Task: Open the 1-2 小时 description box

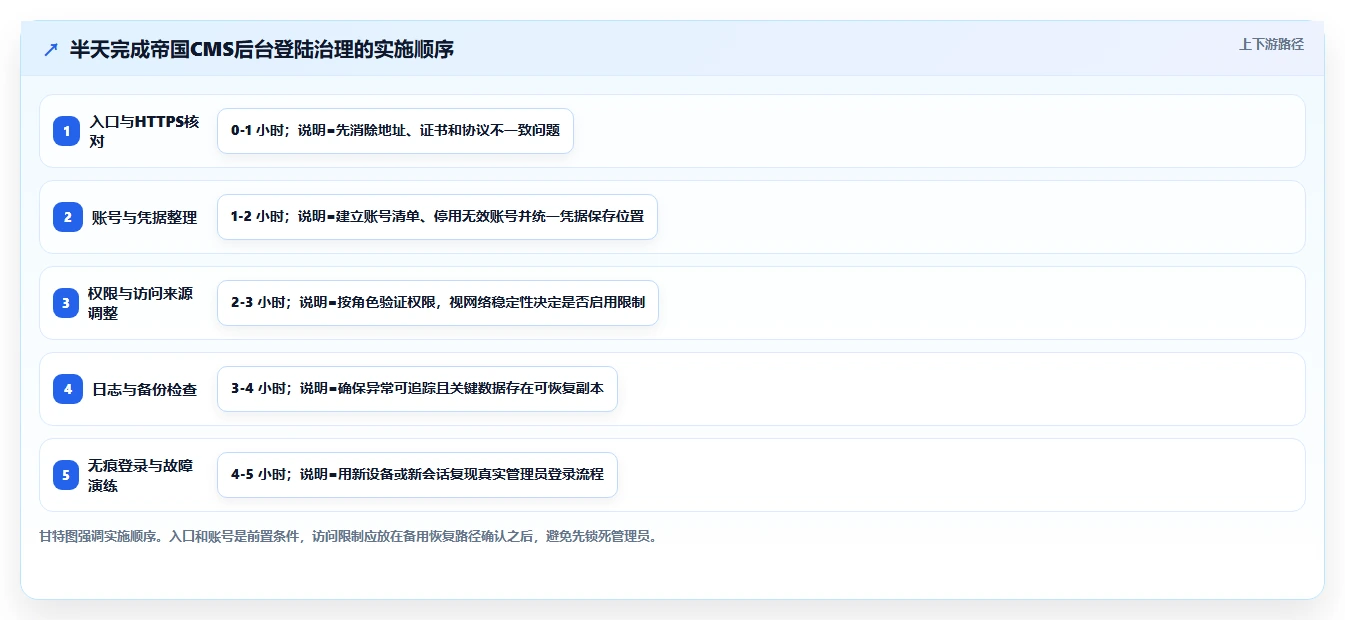Action: point(437,217)
